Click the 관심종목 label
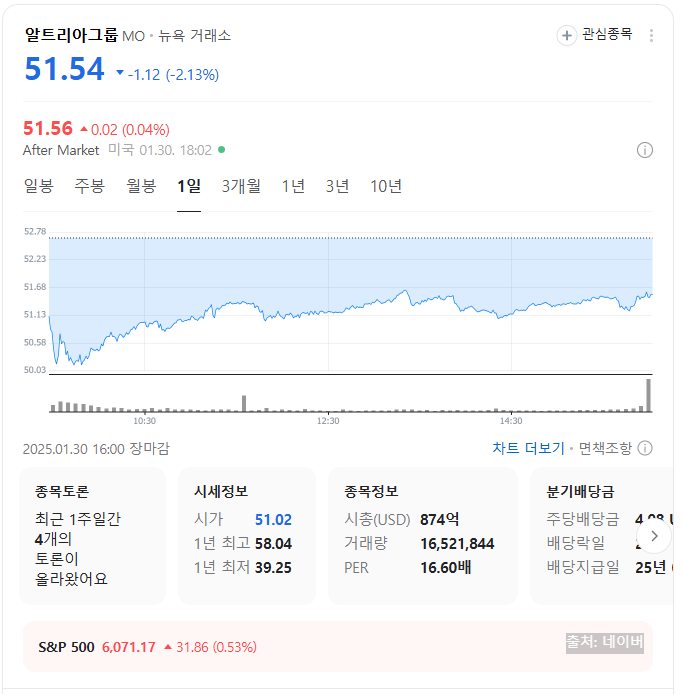The height and width of the screenshot is (694, 684). point(607,34)
